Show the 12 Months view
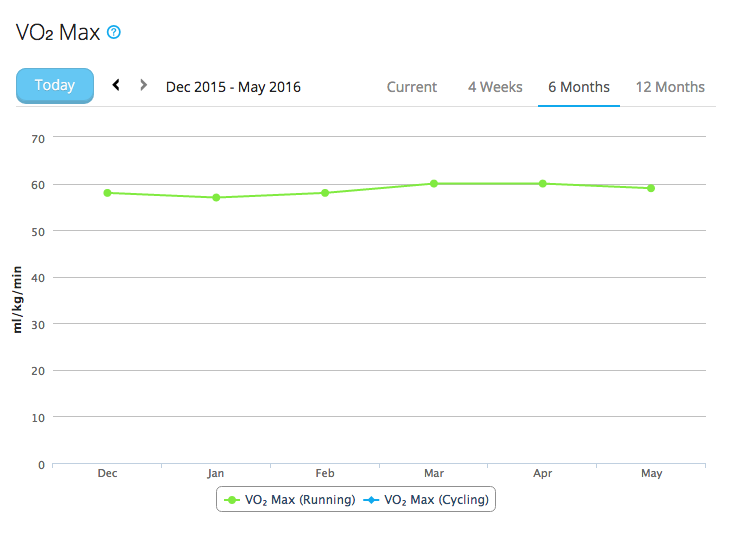 670,87
